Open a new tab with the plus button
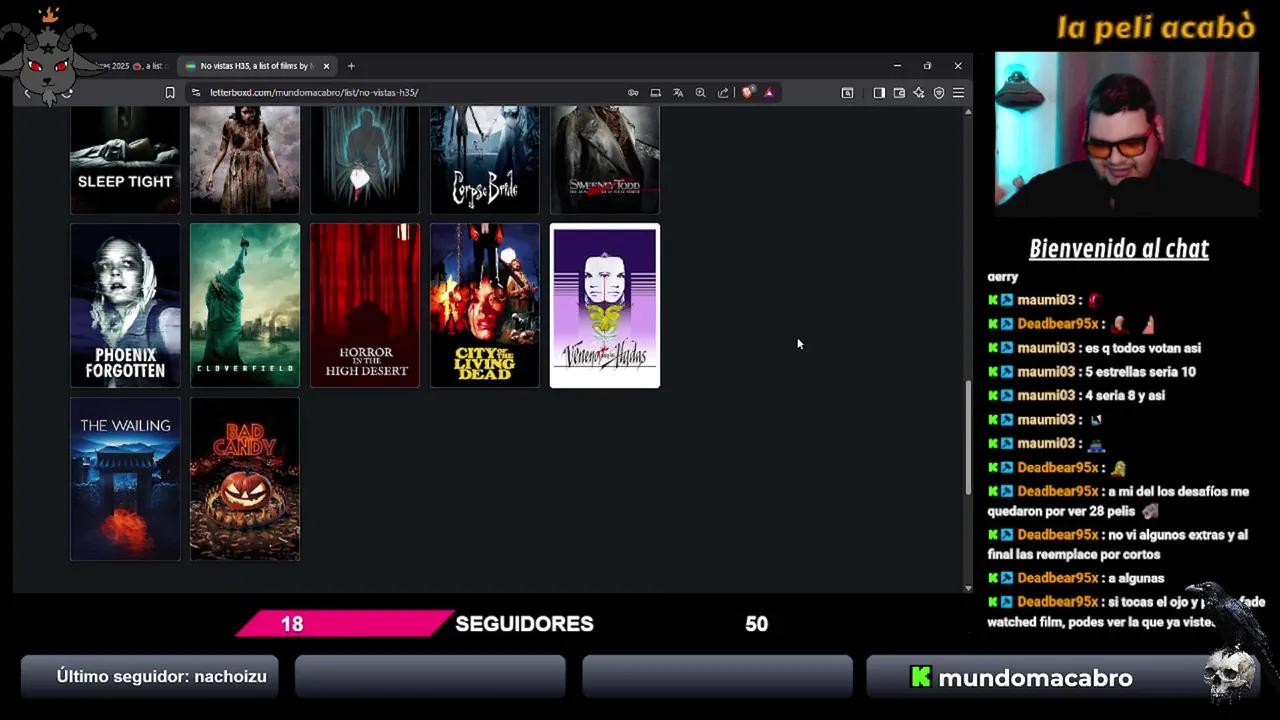The image size is (1280, 720). point(351,66)
